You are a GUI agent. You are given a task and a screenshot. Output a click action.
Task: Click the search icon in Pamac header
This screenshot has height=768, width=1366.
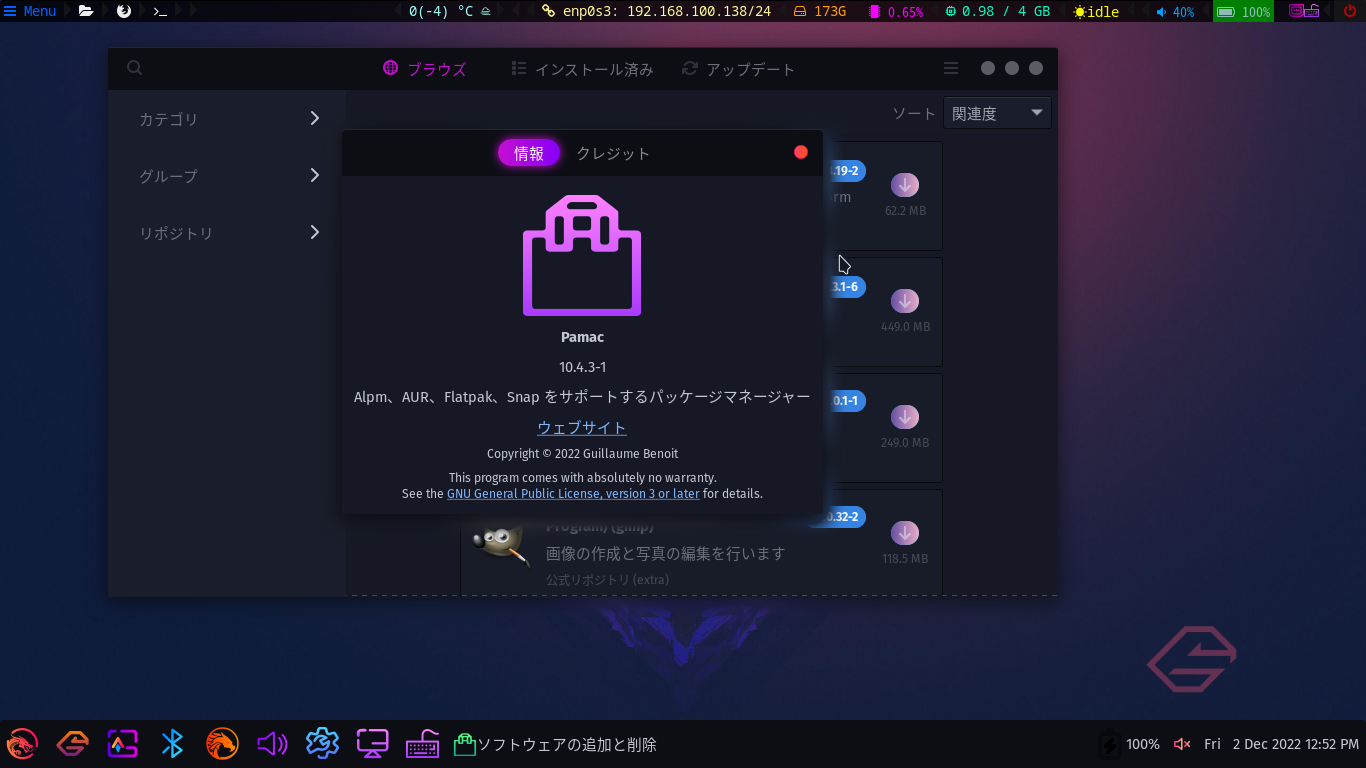click(x=135, y=68)
